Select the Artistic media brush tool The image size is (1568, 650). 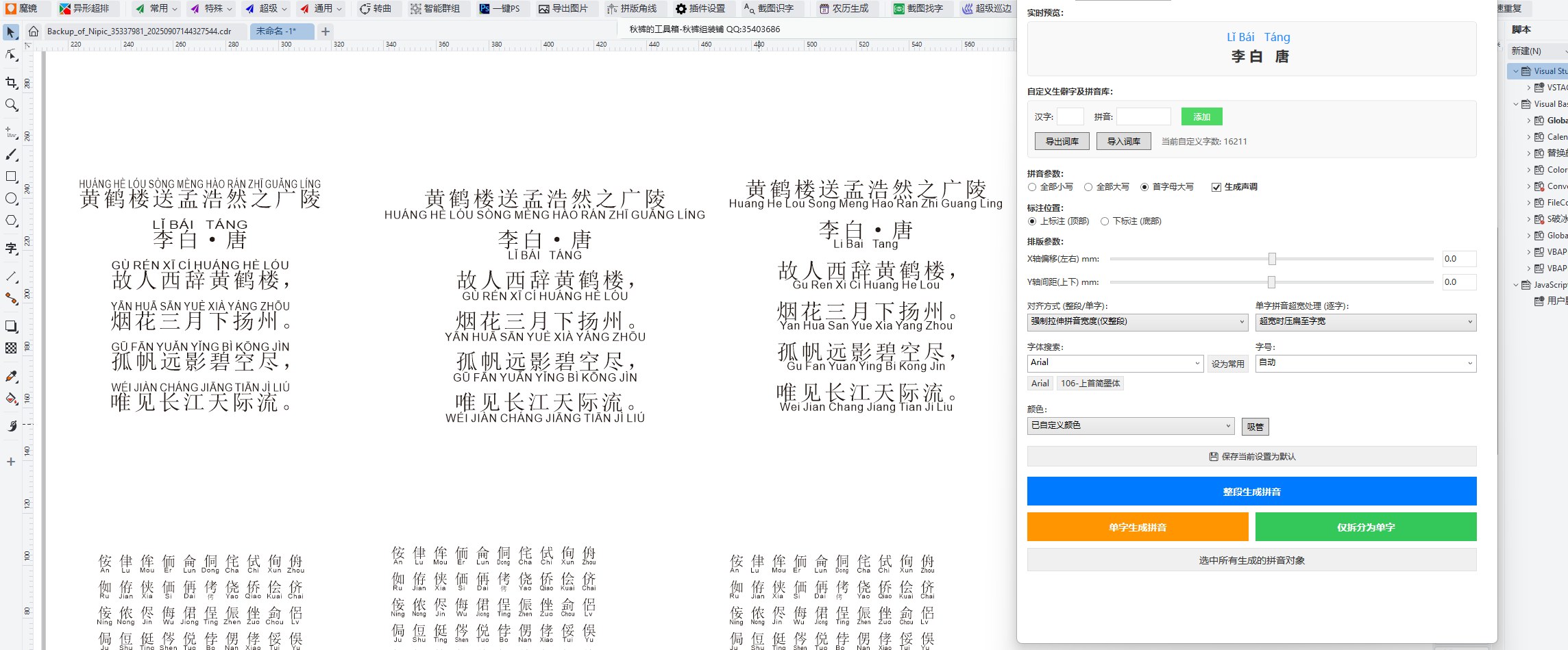[11, 155]
